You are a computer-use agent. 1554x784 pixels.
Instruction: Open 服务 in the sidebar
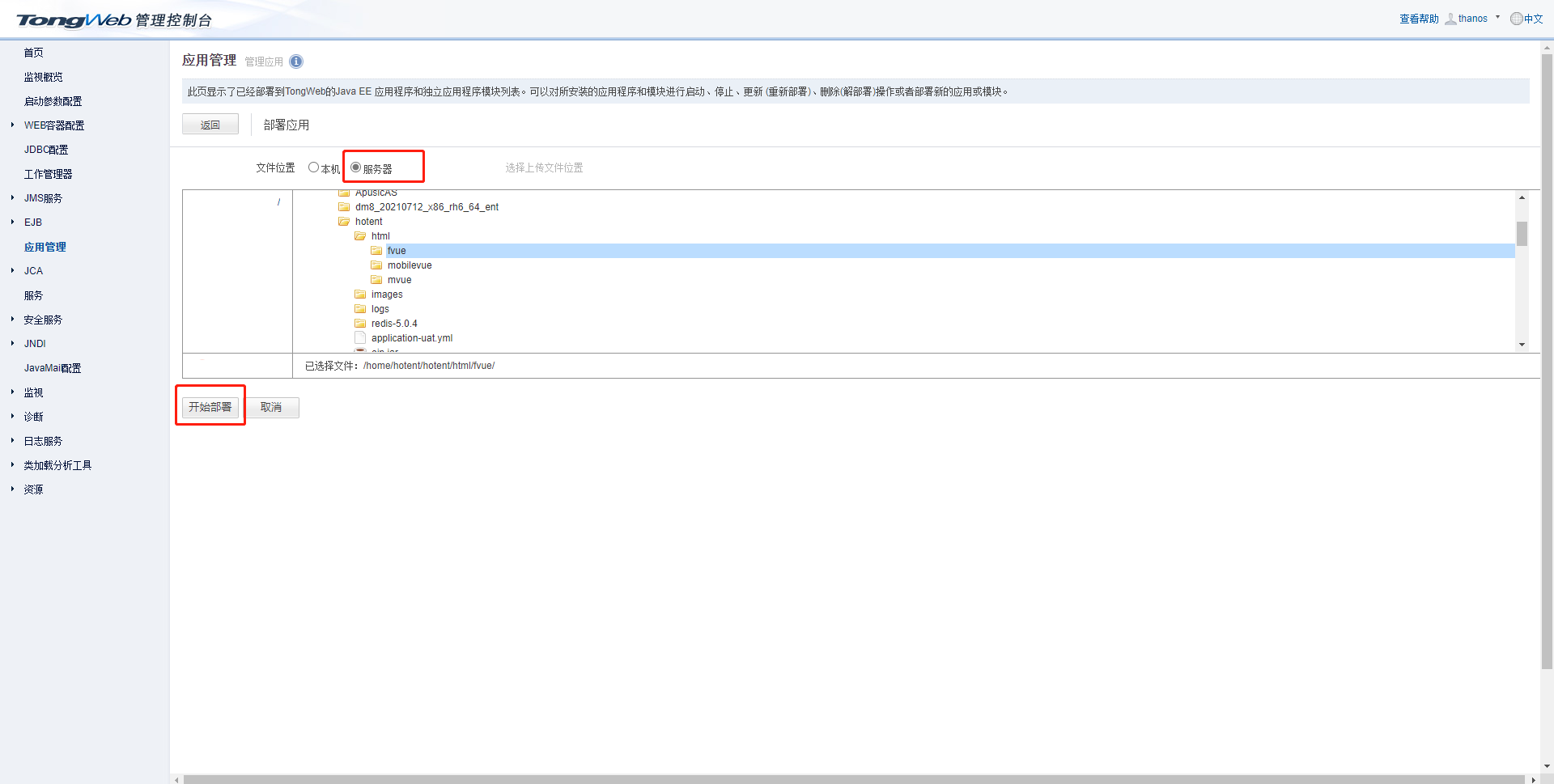click(33, 295)
